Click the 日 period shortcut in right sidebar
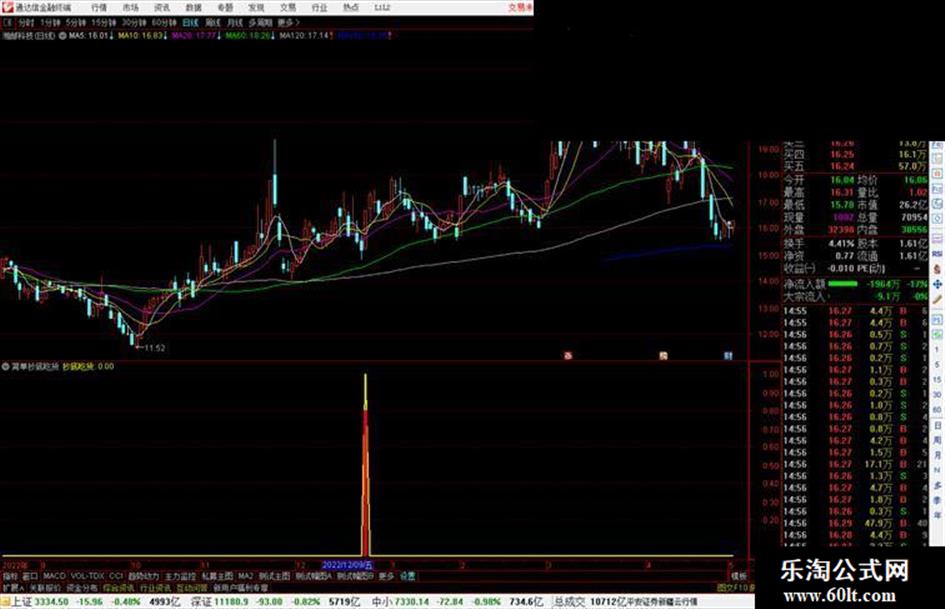Screen dimensions: 945x609 tap(937, 425)
